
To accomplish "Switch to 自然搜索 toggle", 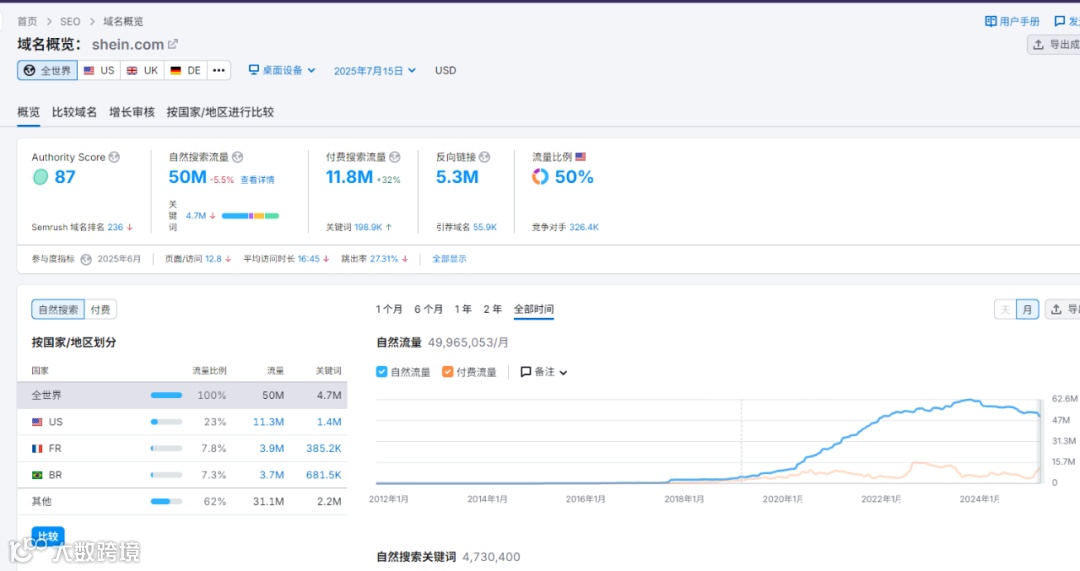I will [x=58, y=309].
